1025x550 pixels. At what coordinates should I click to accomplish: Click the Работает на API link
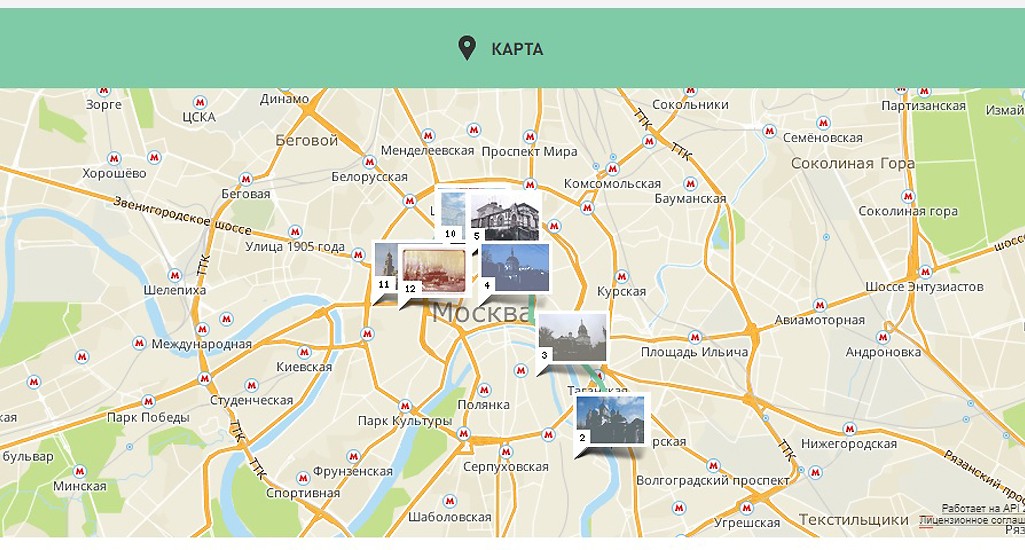tap(982, 508)
